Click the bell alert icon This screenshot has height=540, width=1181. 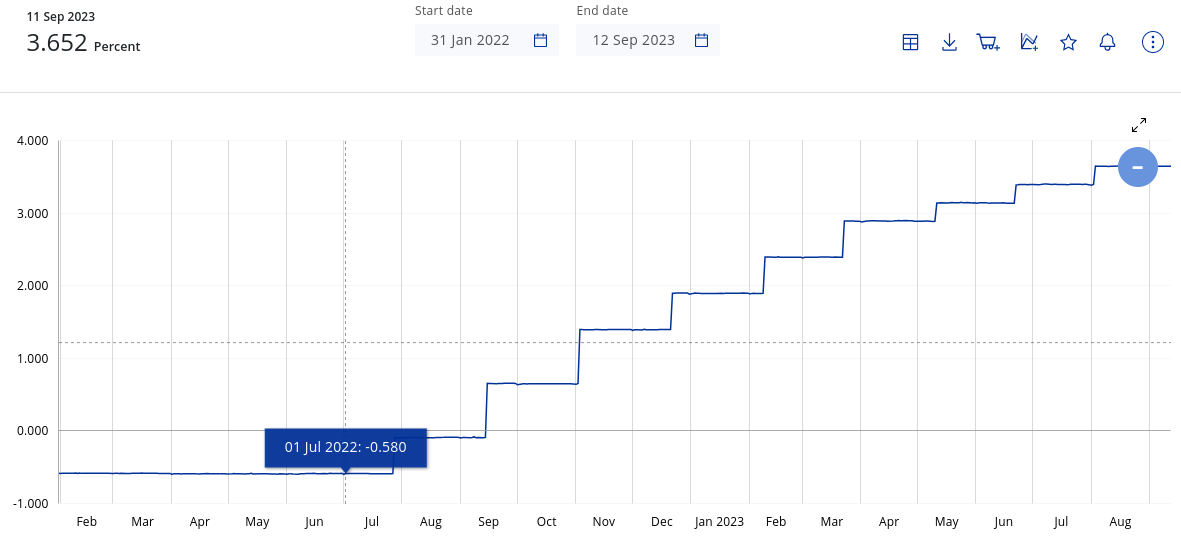tap(1107, 42)
